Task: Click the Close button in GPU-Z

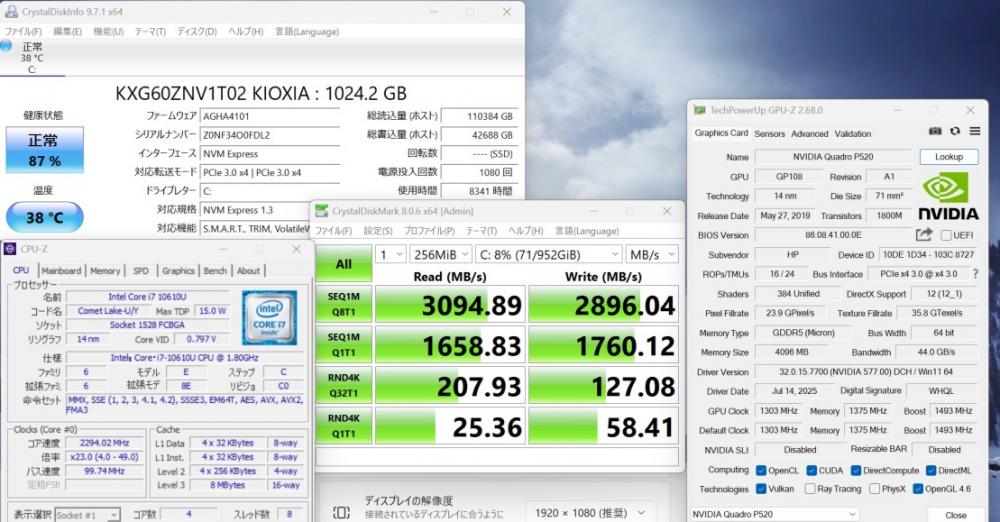Action: (955, 514)
